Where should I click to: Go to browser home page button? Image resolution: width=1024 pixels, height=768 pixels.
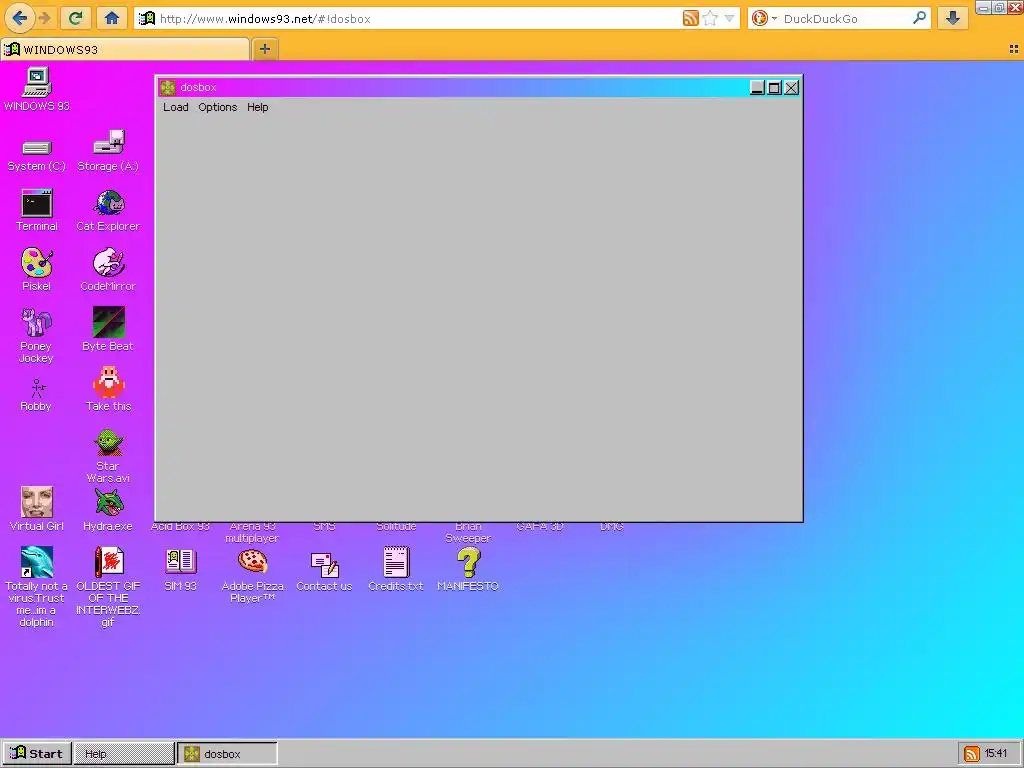[x=112, y=18]
